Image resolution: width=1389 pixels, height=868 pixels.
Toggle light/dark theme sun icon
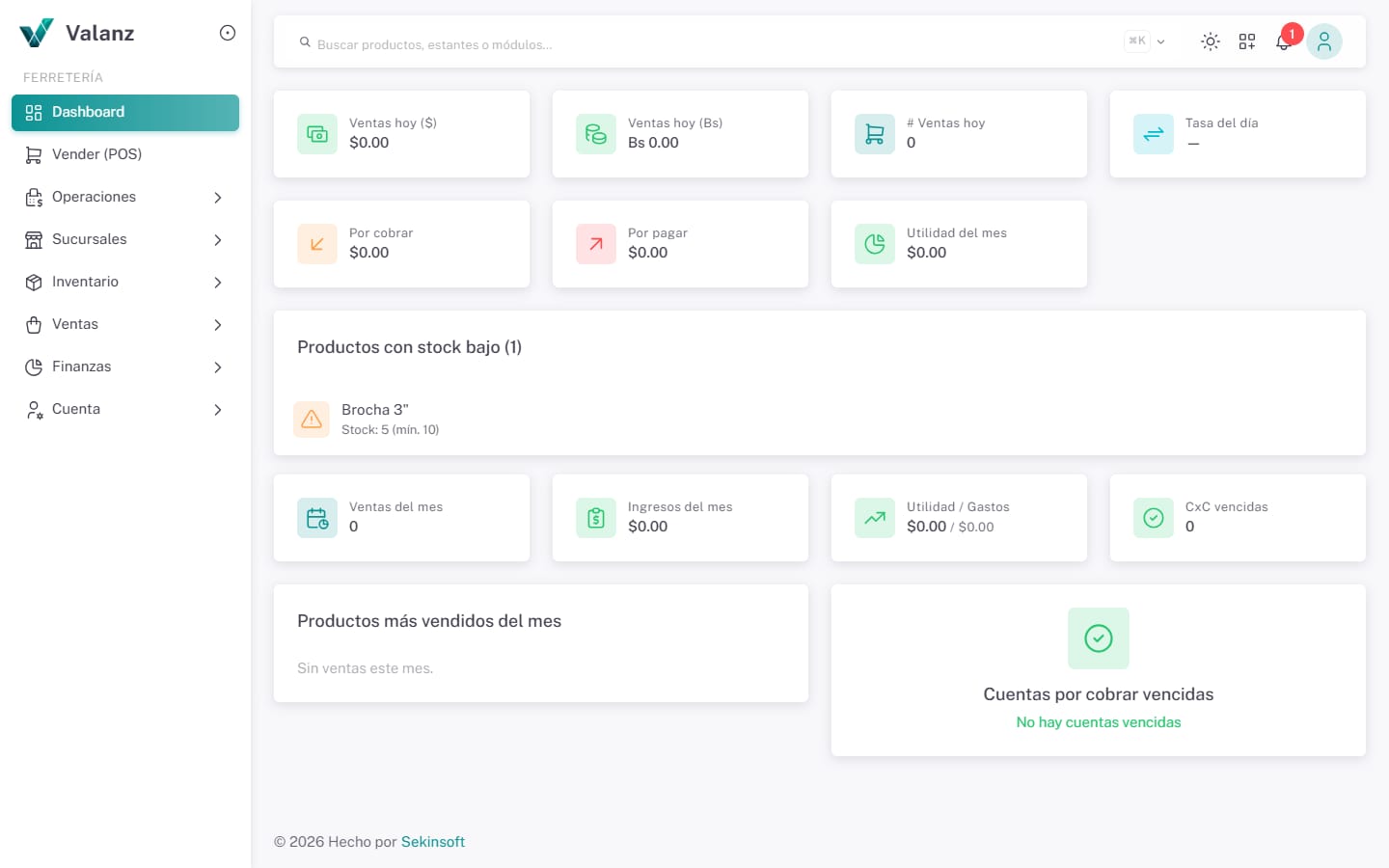coord(1211,41)
